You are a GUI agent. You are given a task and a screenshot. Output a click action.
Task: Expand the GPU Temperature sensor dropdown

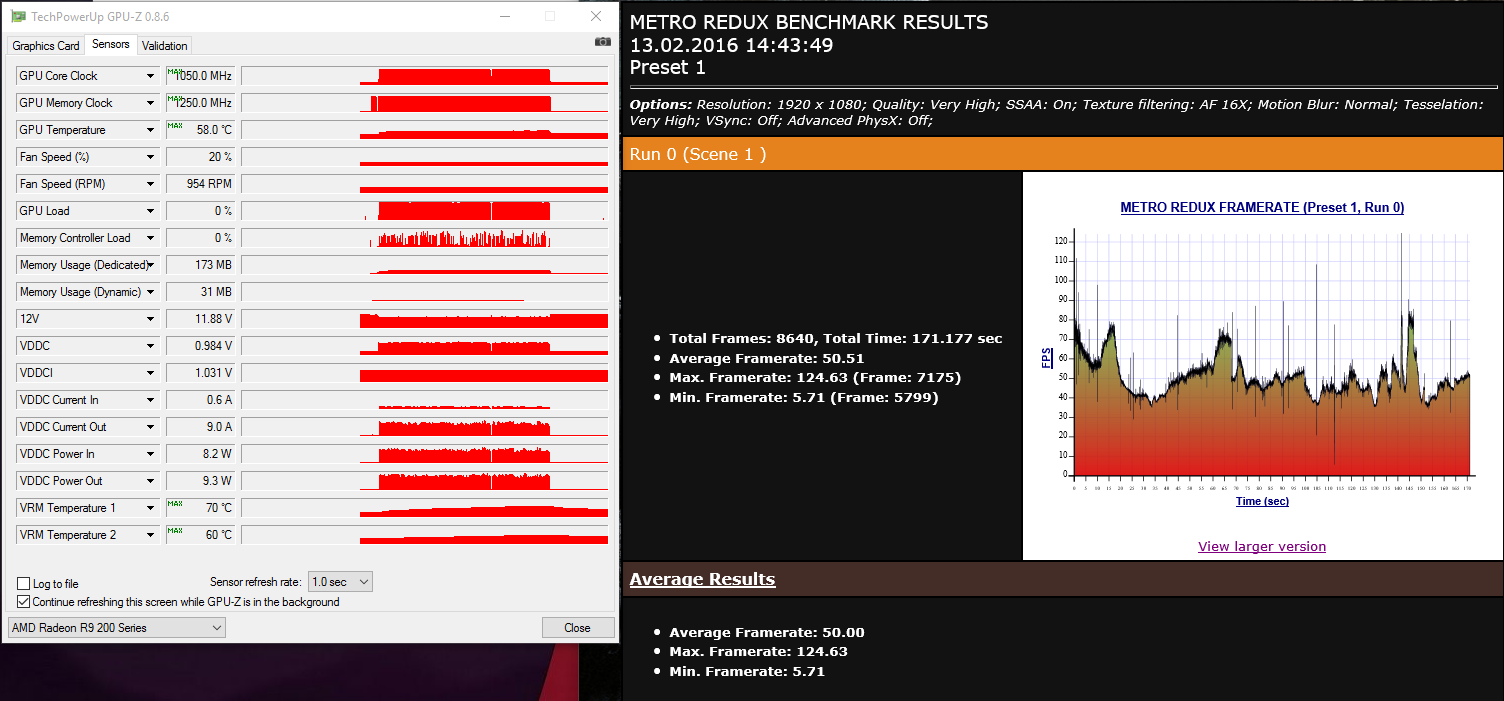[x=151, y=130]
